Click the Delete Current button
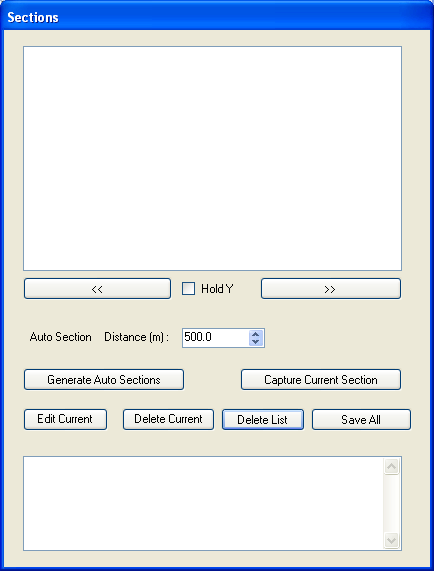 tap(168, 420)
